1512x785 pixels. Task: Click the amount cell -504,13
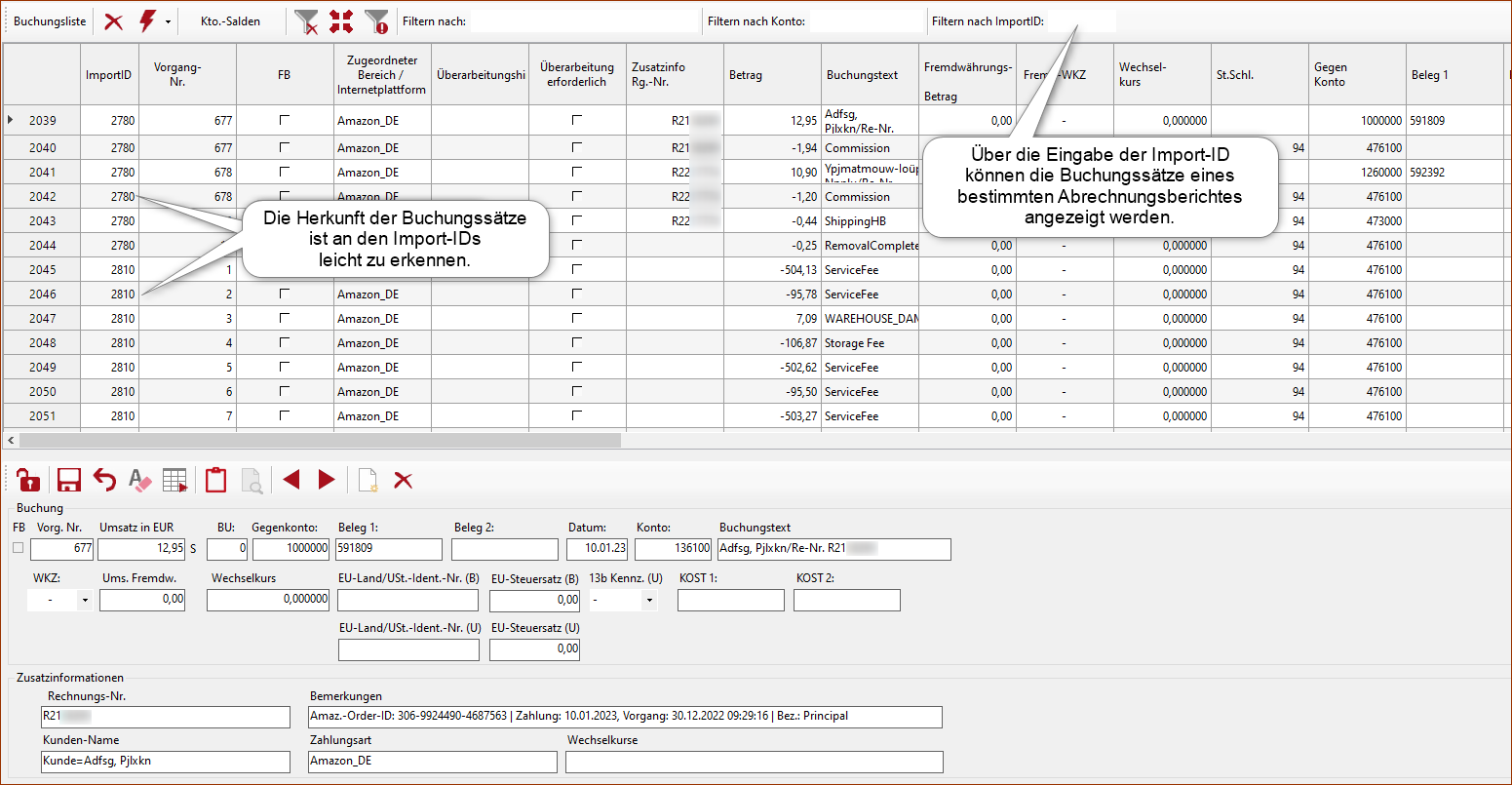click(772, 269)
